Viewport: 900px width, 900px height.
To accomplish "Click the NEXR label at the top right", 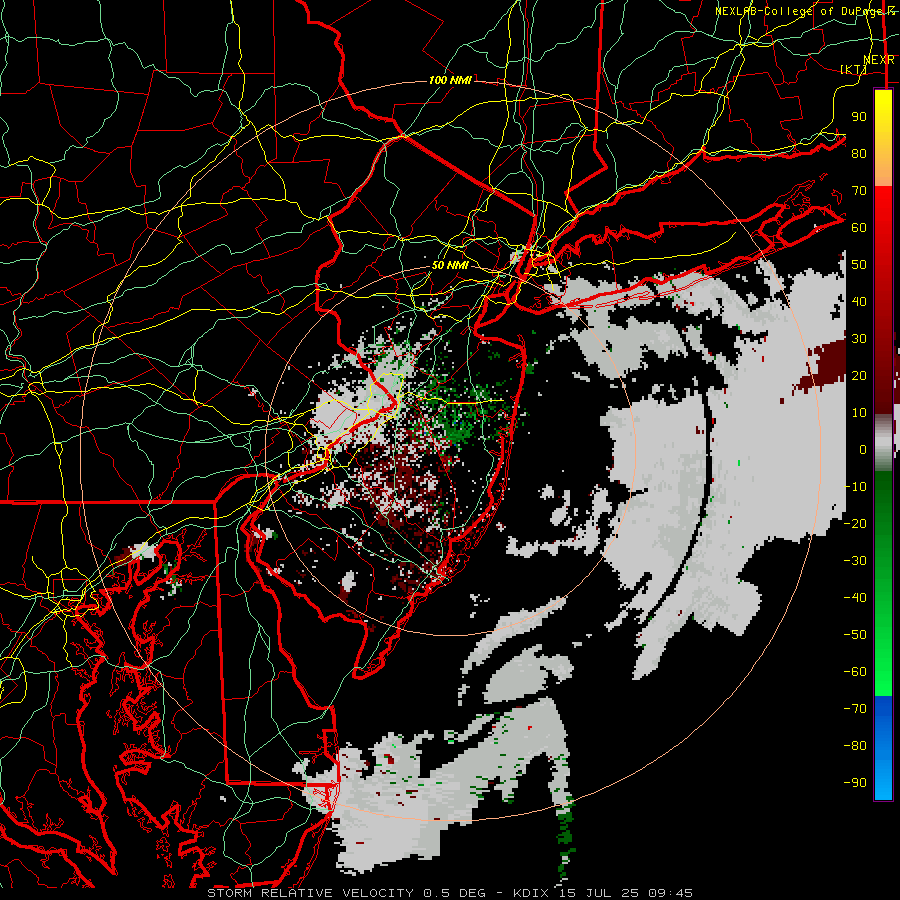I will (879, 60).
